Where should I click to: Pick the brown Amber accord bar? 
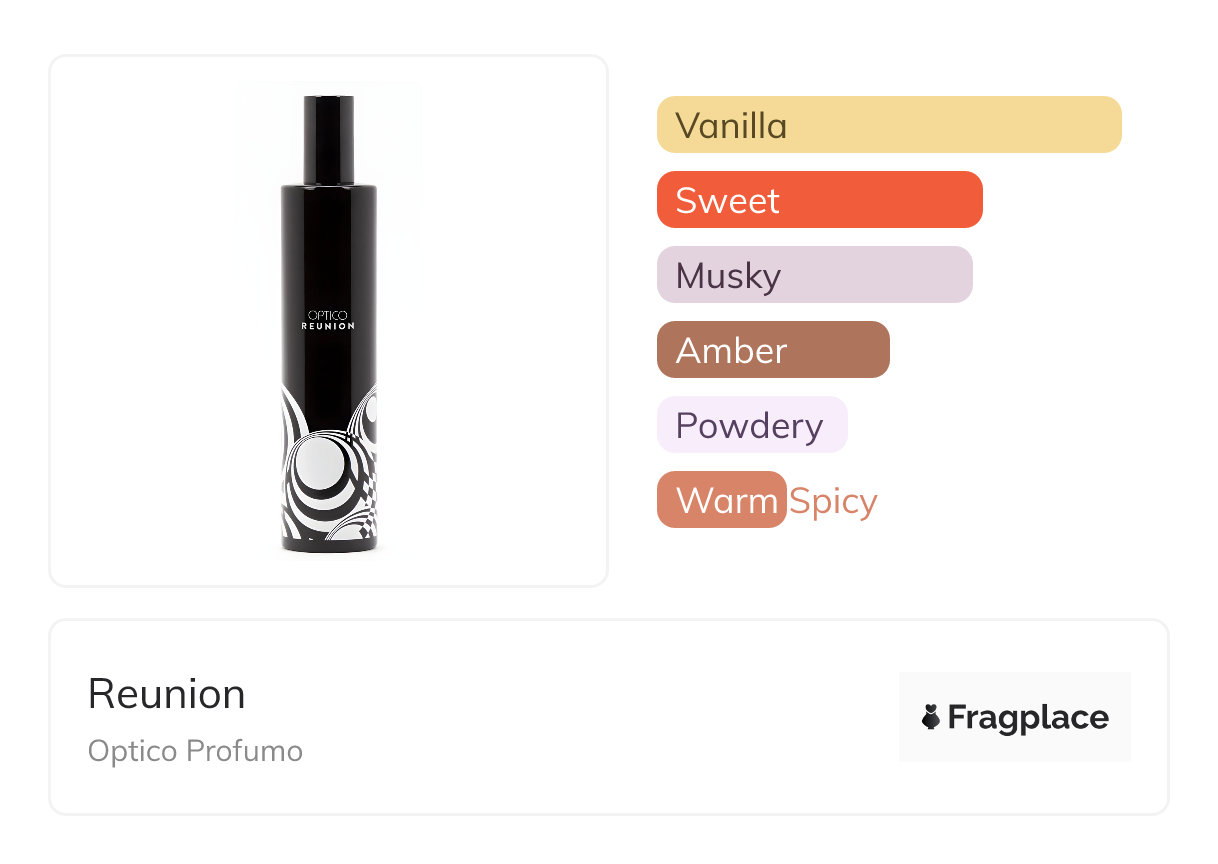772,350
